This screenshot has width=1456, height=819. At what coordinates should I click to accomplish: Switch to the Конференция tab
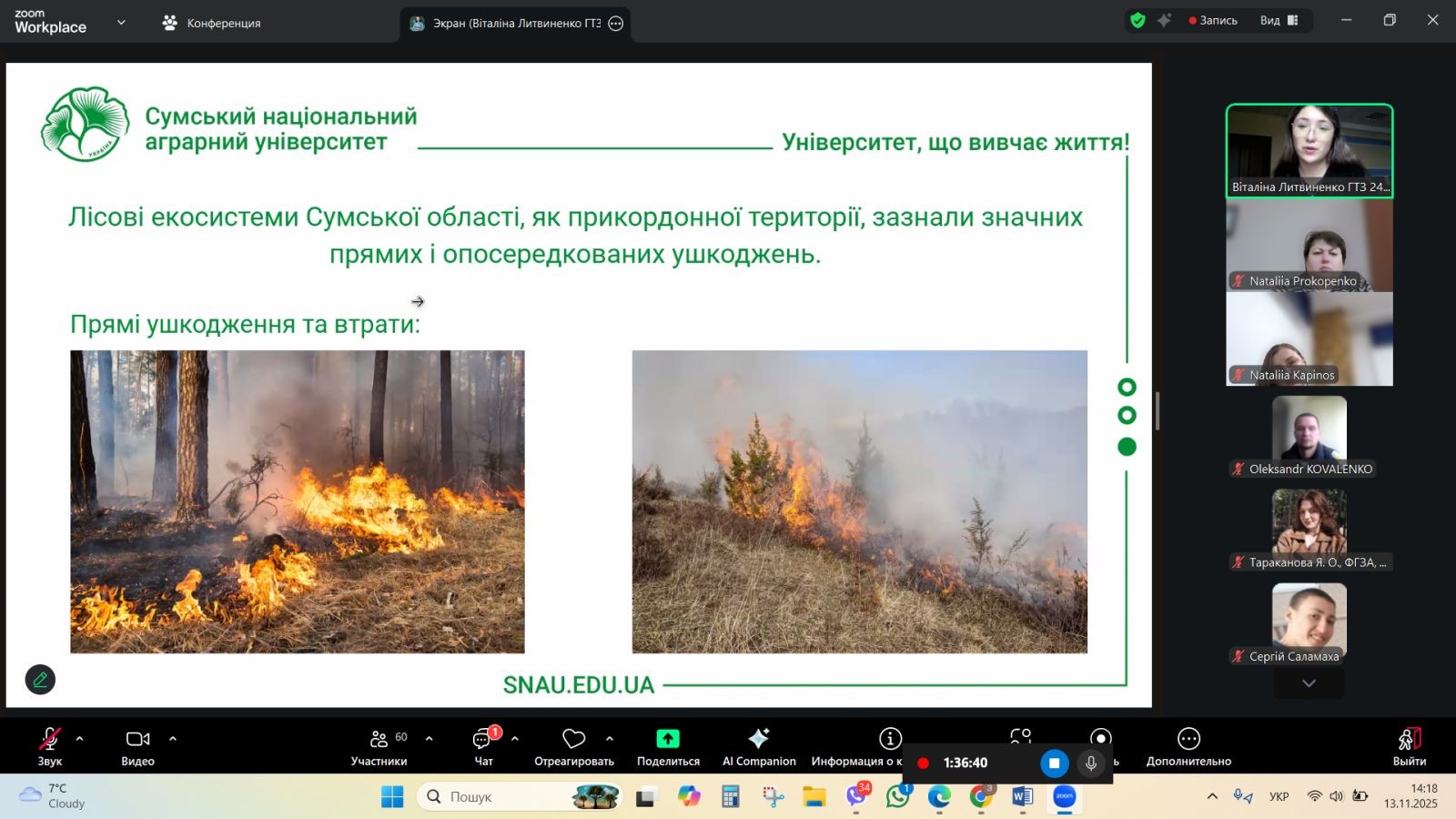pyautogui.click(x=212, y=23)
